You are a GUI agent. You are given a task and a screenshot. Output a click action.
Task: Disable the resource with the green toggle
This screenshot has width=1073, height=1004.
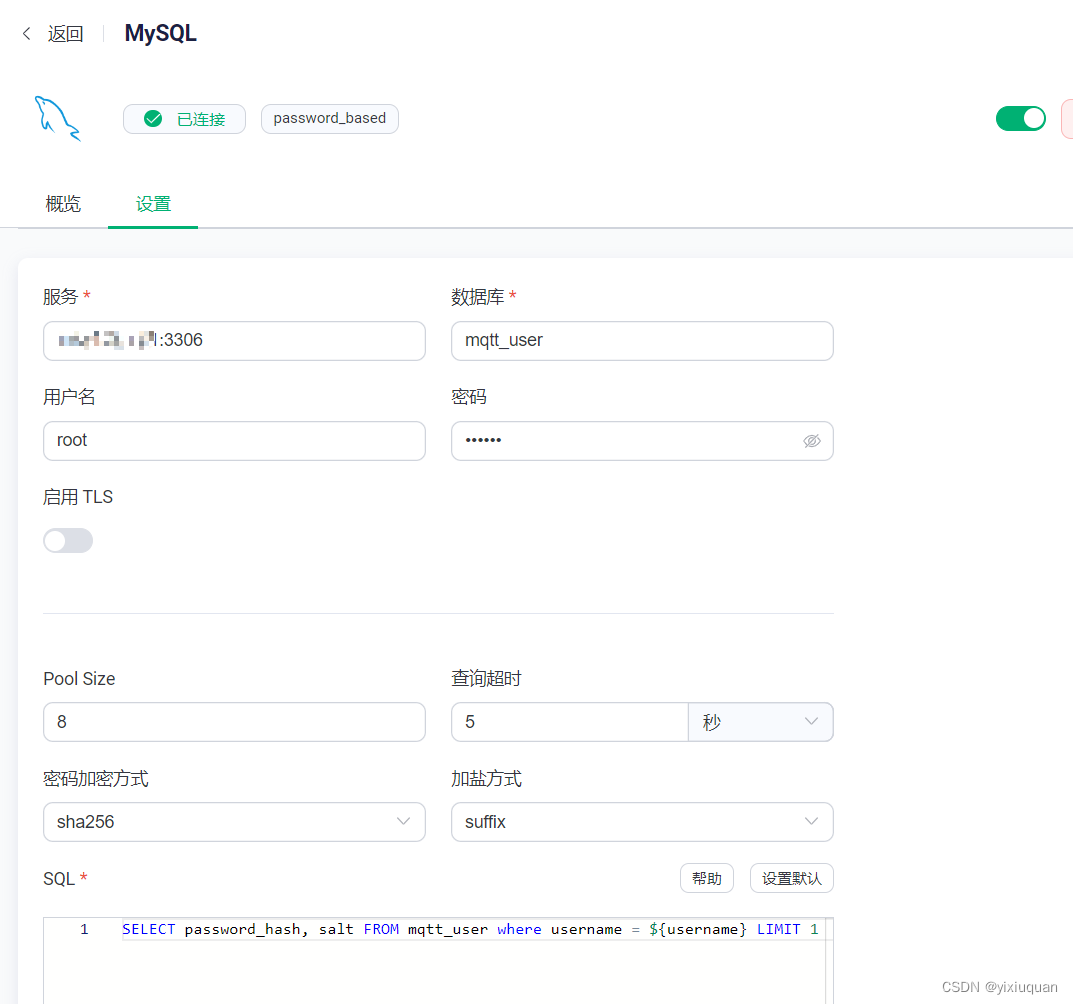tap(1020, 118)
